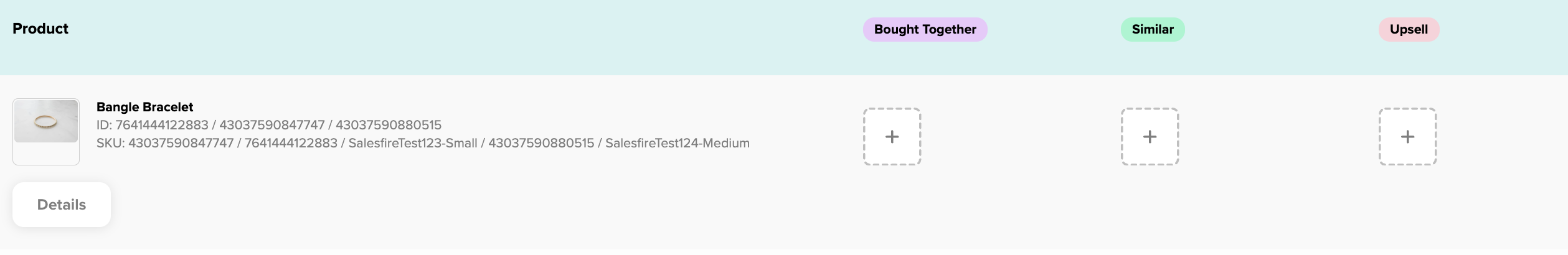Select 43037590847747 in the SKU line
1568x255 pixels.
(181, 143)
